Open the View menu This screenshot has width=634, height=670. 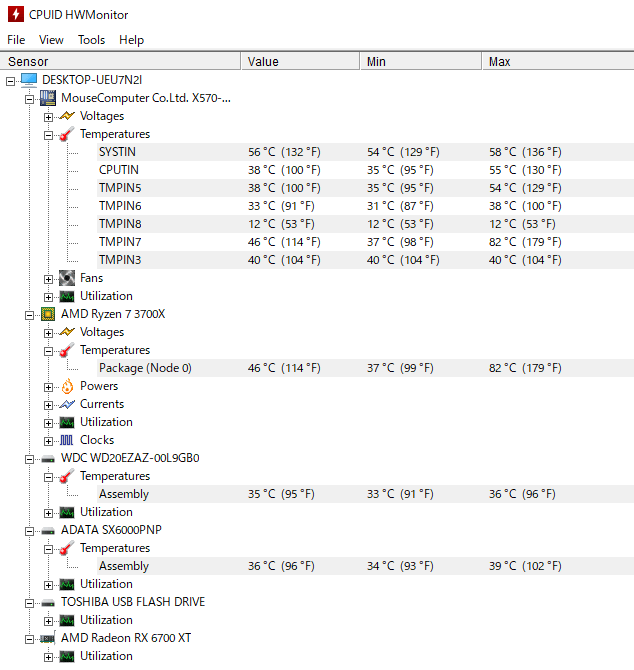coord(51,40)
